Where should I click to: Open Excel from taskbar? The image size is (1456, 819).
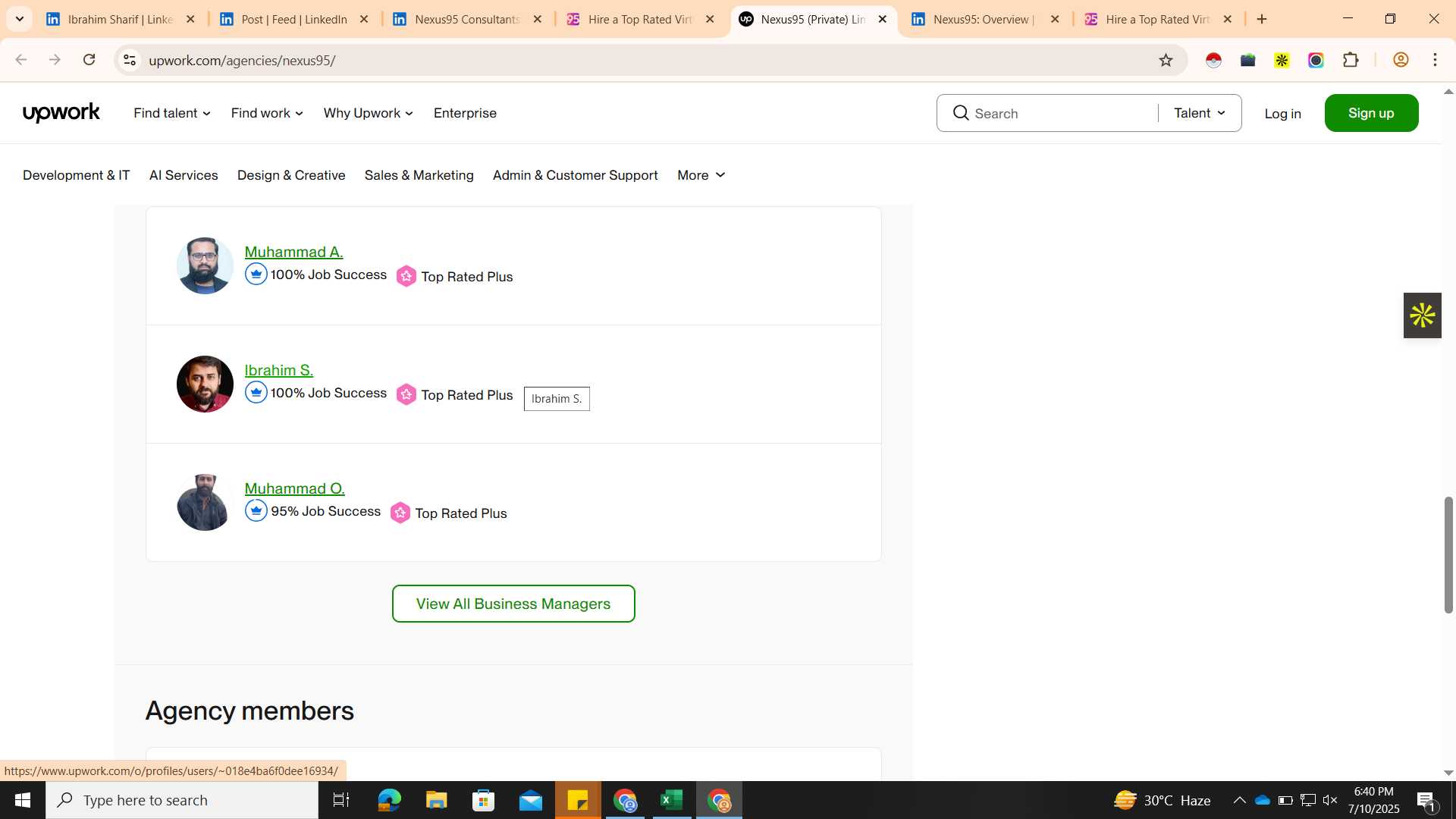(672, 800)
